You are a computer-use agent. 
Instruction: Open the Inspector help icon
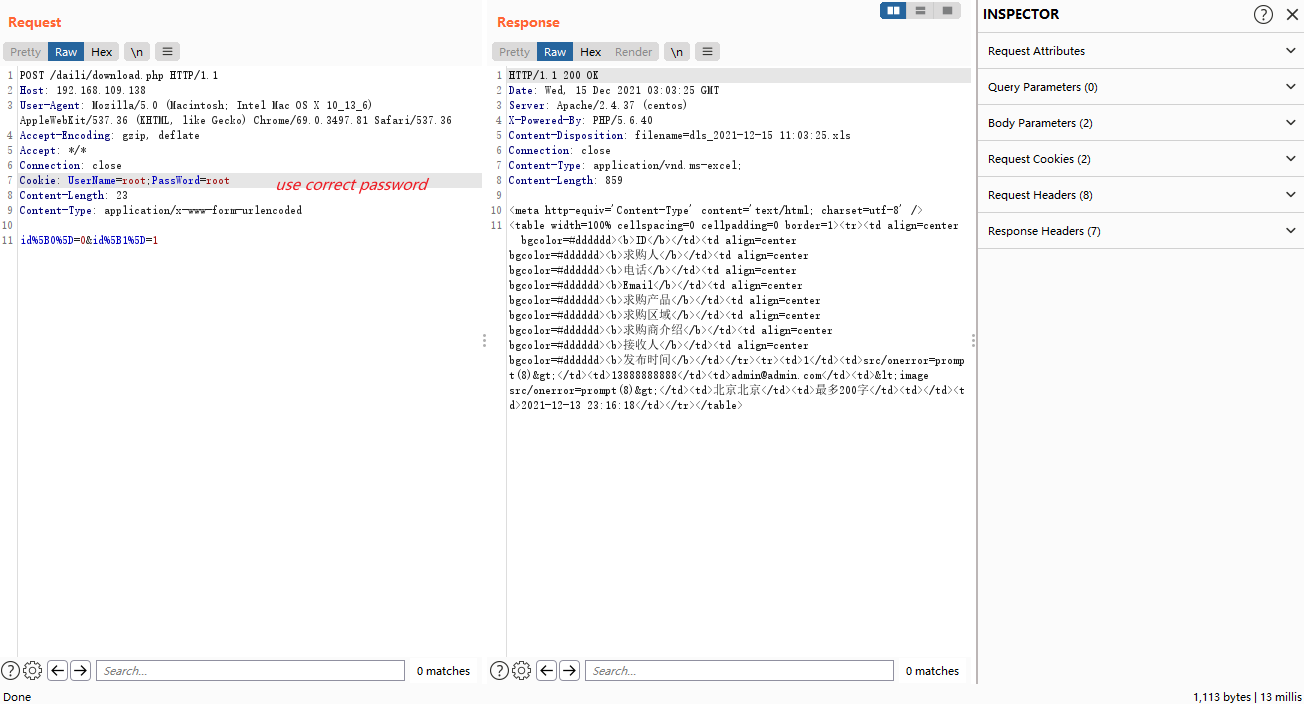click(x=1264, y=14)
